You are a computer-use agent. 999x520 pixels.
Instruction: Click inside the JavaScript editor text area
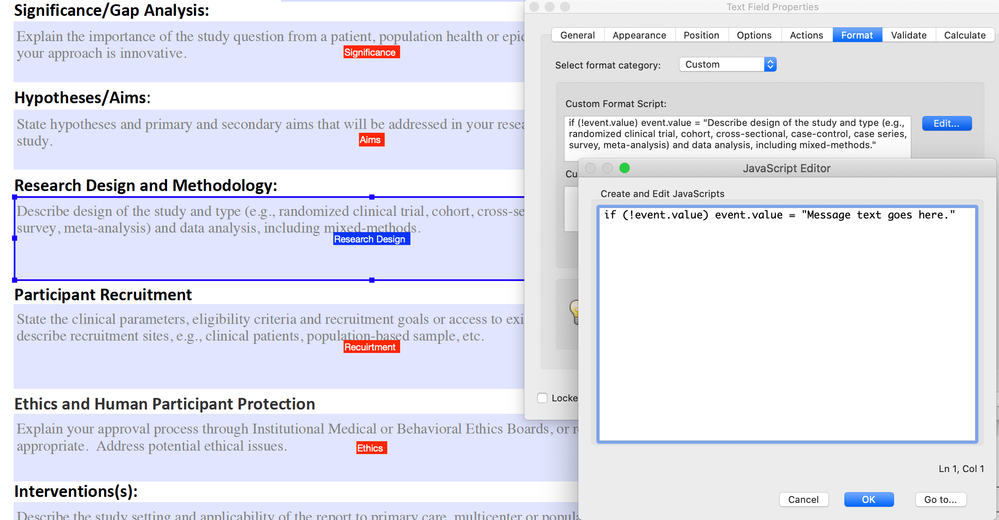[787, 324]
